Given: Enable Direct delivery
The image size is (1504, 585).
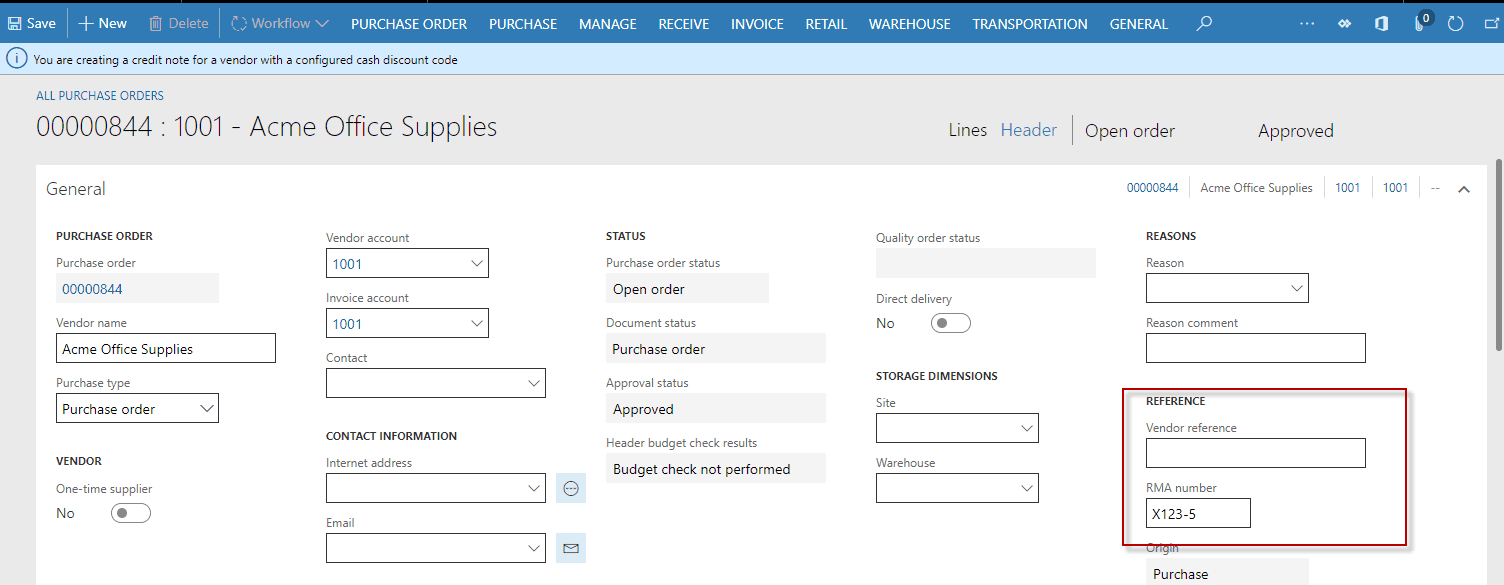Looking at the screenshot, I should click(950, 322).
